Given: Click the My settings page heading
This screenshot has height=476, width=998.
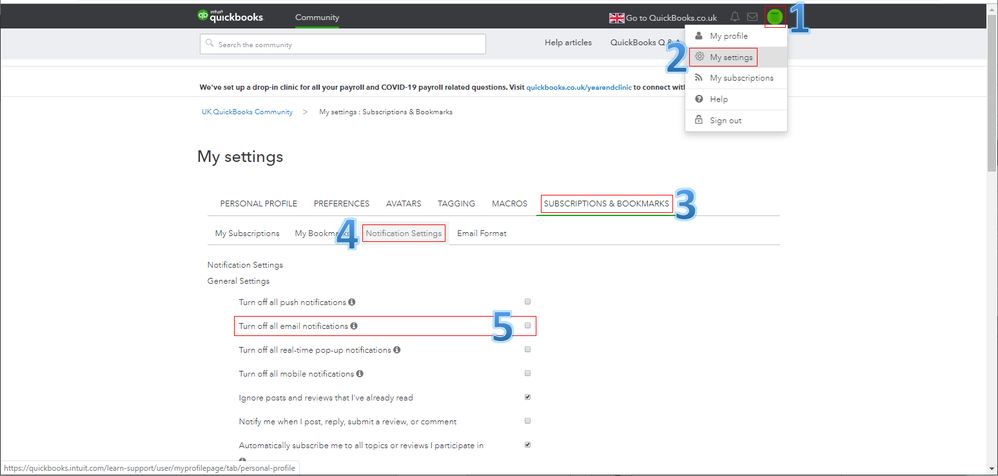Looking at the screenshot, I should pyautogui.click(x=240, y=157).
